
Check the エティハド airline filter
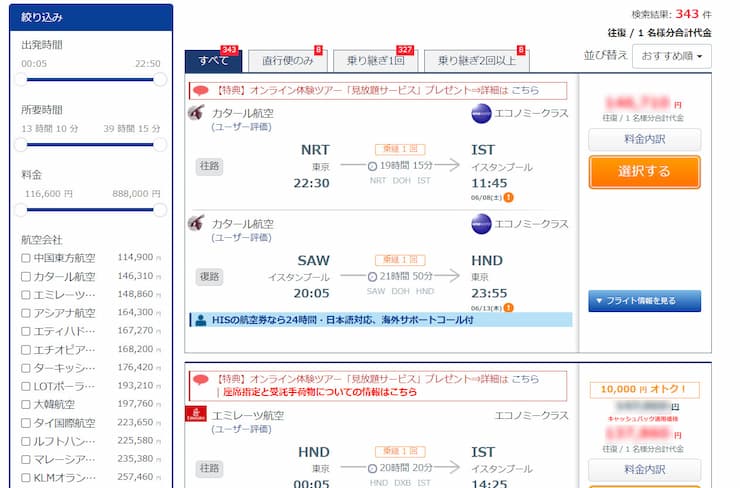(26, 331)
